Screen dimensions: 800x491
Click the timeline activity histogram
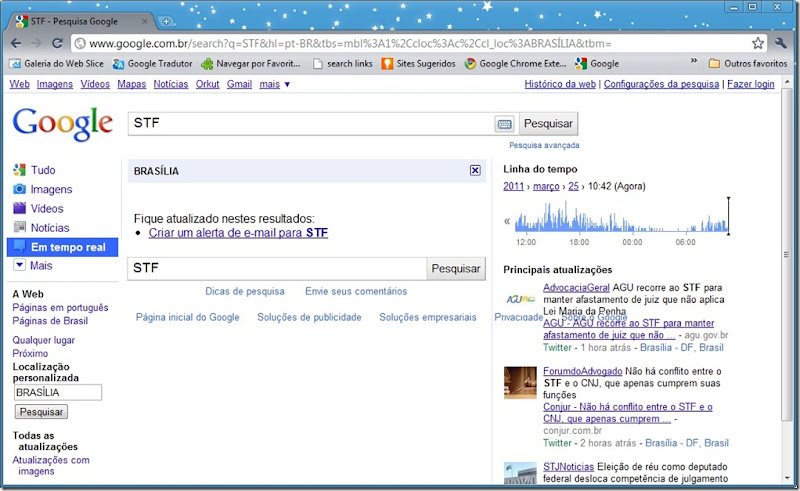pos(621,216)
